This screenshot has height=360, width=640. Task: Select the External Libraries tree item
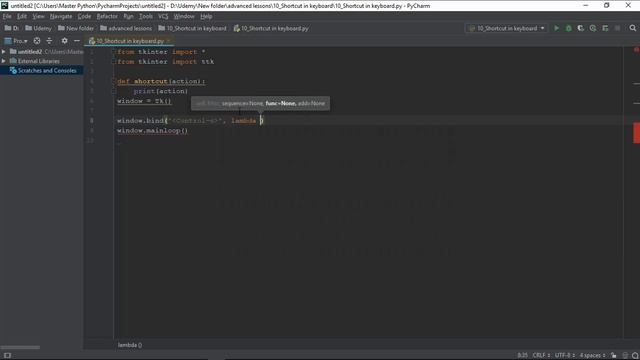[42, 61]
